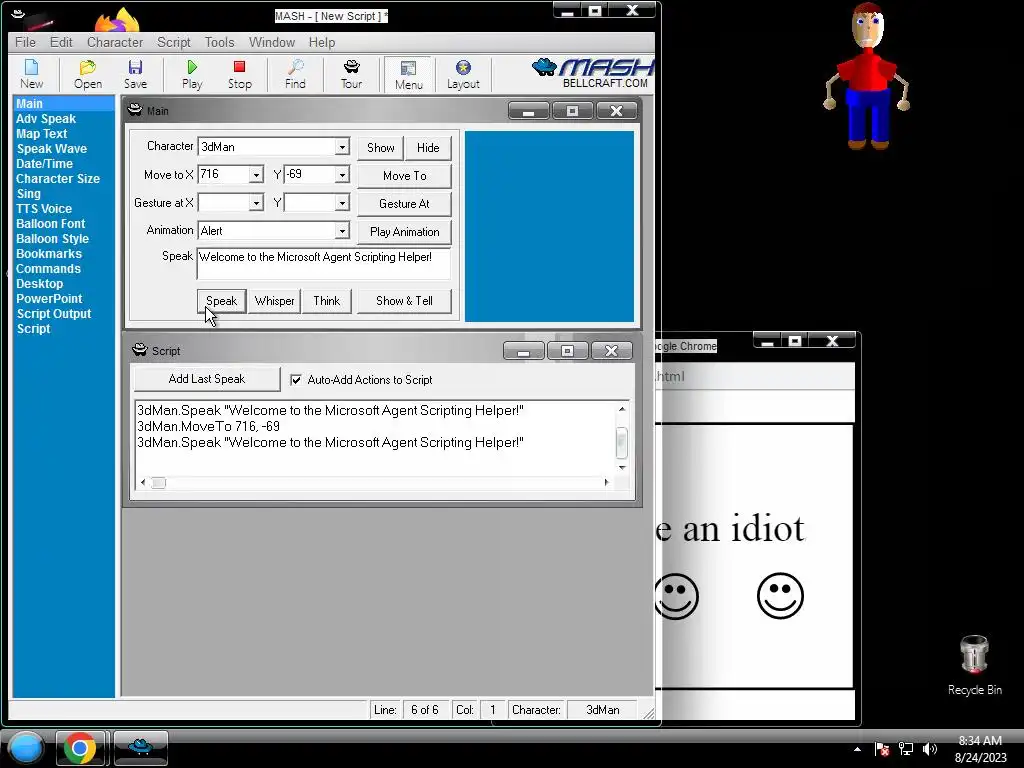The height and width of the screenshot is (768, 1024).
Task: Show hidden tray icons arrow
Action: [x=857, y=749]
